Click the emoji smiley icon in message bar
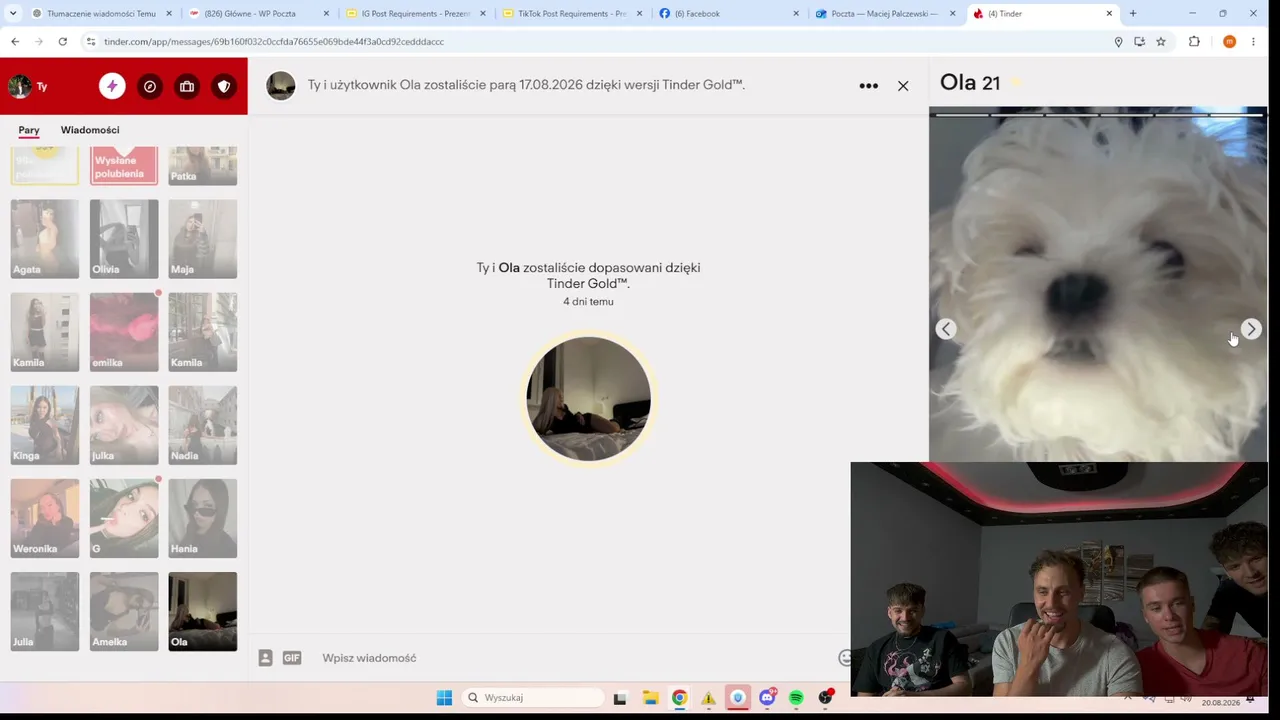 (845, 658)
